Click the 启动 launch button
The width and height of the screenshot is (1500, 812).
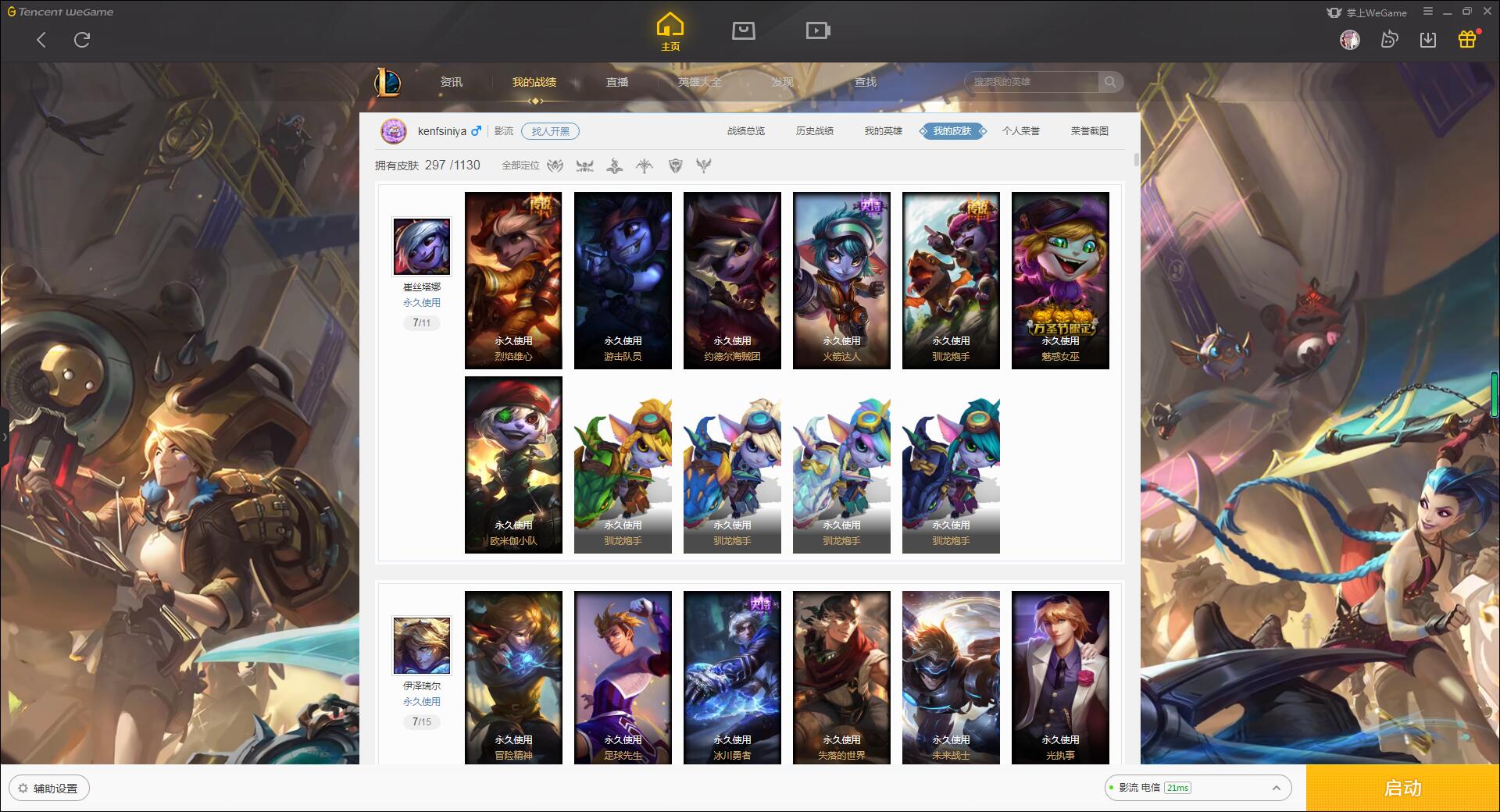coord(1403,788)
